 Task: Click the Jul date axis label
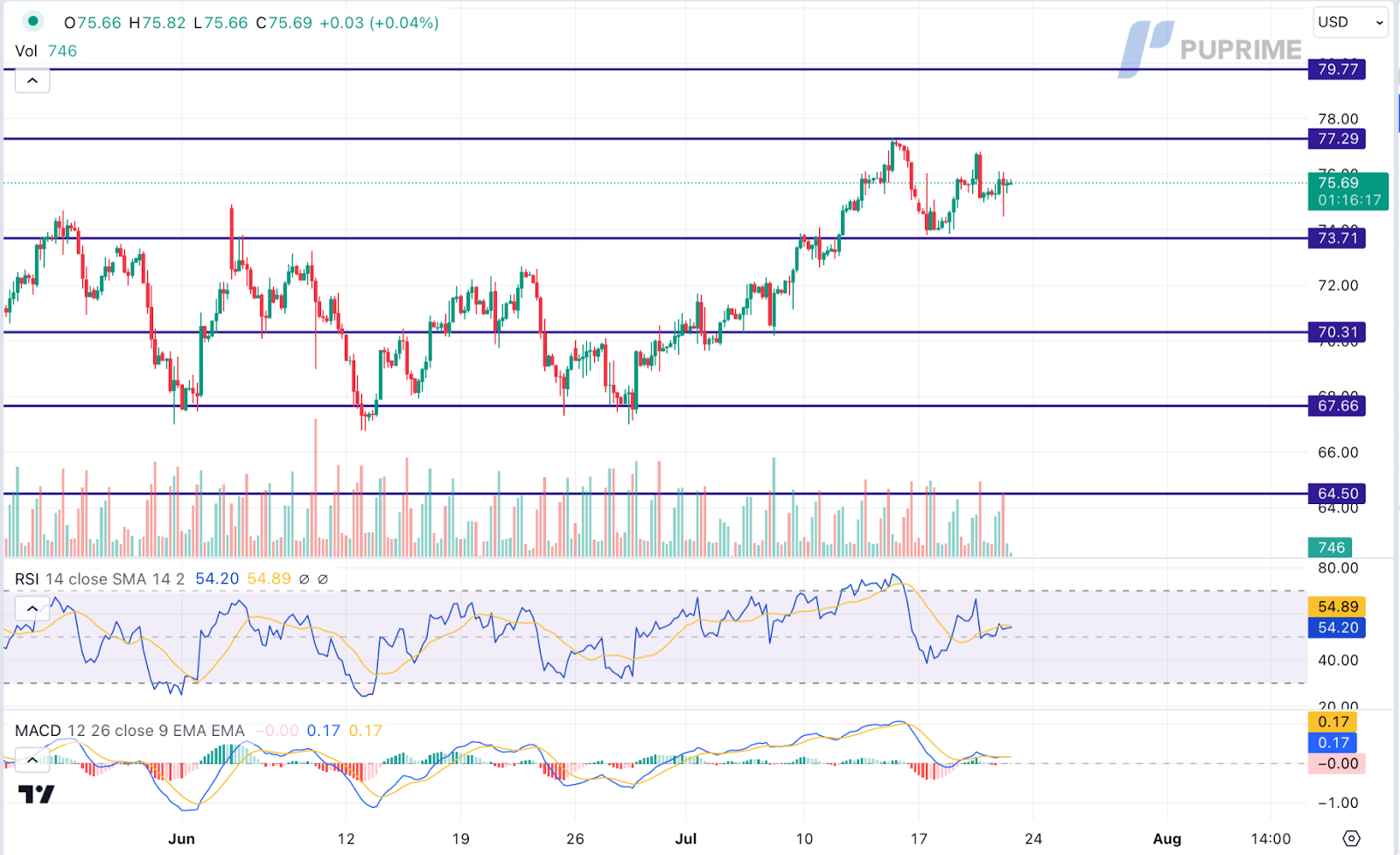point(686,838)
